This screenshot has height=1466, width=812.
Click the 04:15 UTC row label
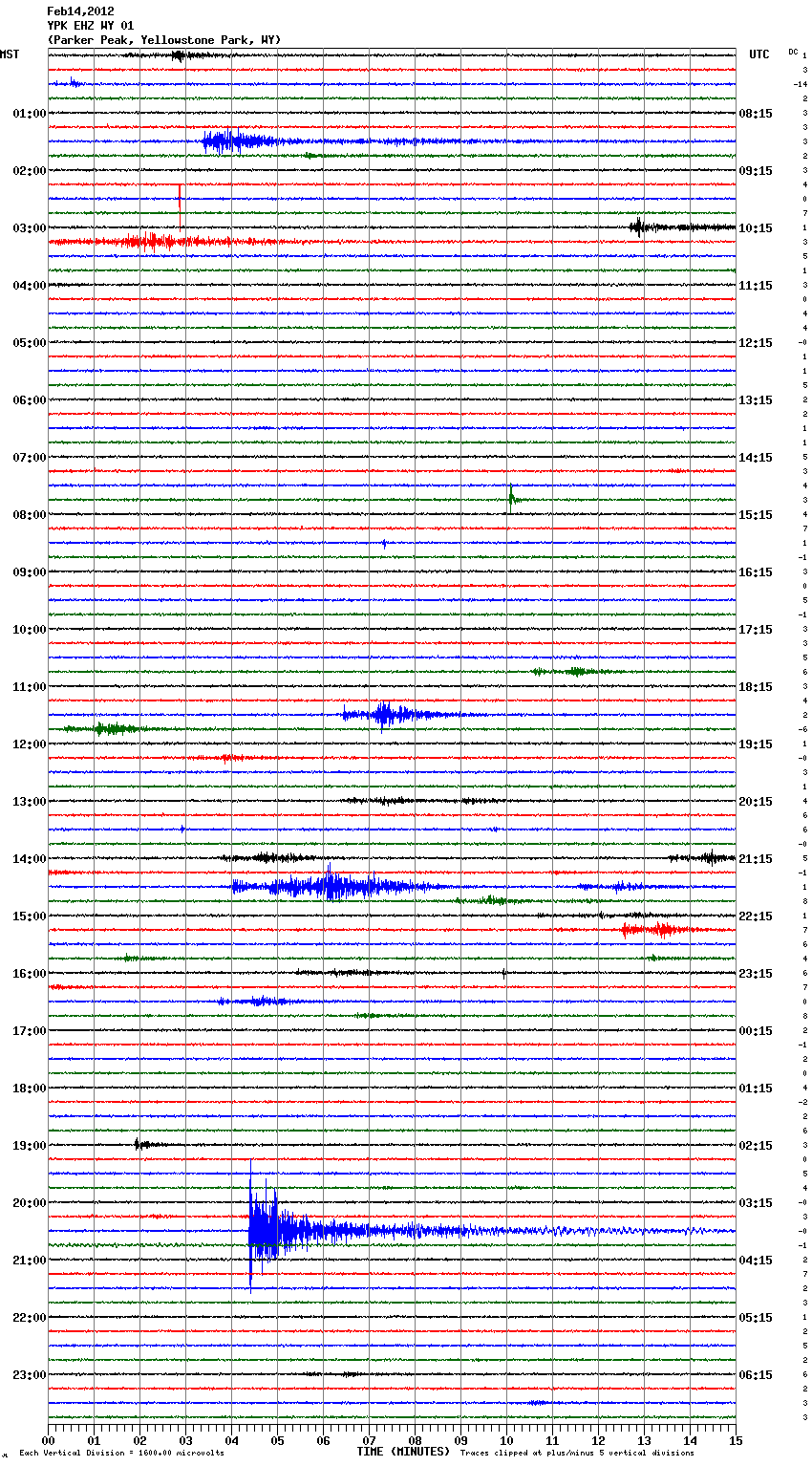pyautogui.click(x=756, y=1261)
